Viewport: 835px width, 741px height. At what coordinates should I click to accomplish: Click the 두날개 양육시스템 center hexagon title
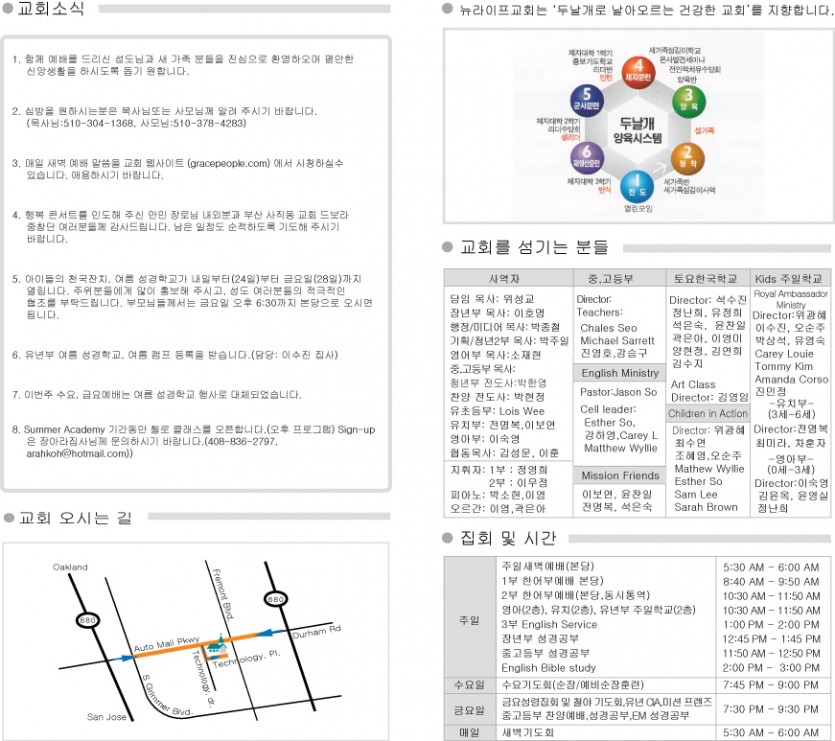tap(637, 131)
